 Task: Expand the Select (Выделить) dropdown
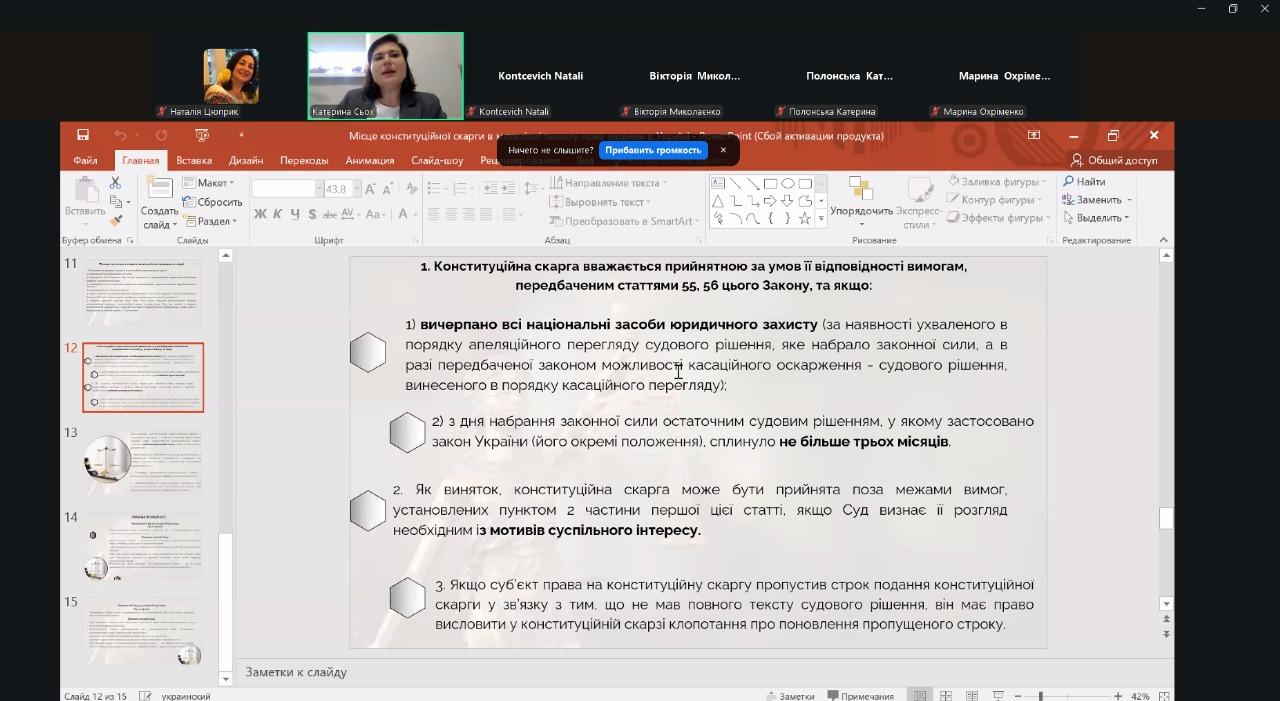coord(1099,218)
